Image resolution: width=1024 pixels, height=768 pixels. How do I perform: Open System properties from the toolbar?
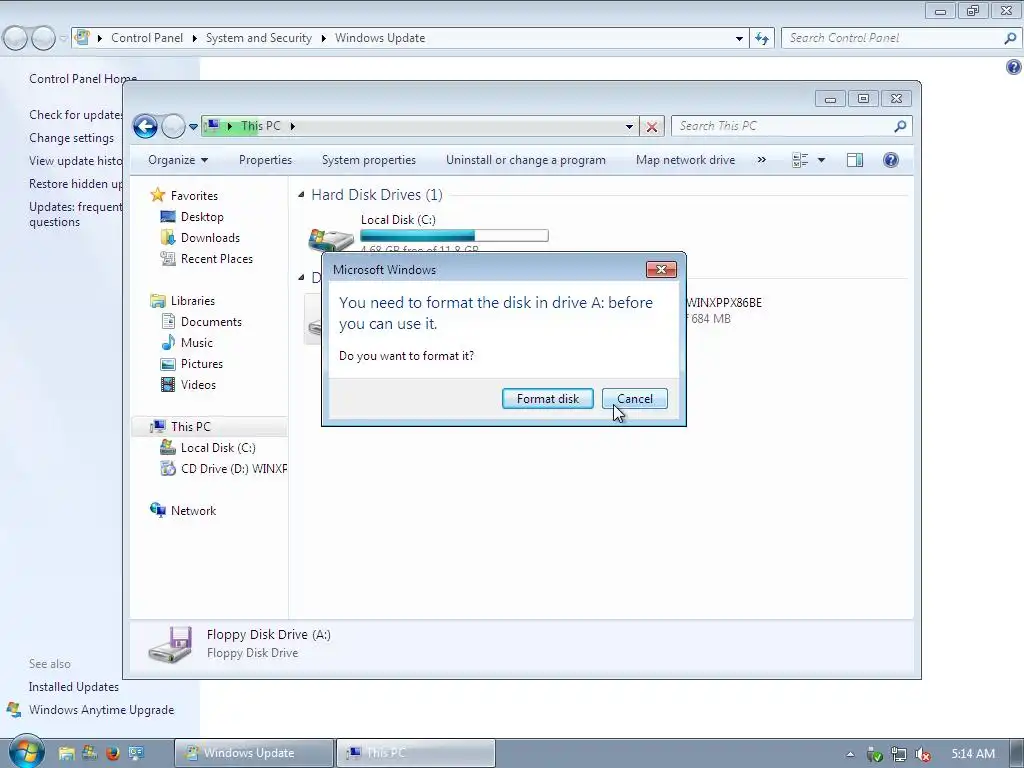pyautogui.click(x=369, y=160)
